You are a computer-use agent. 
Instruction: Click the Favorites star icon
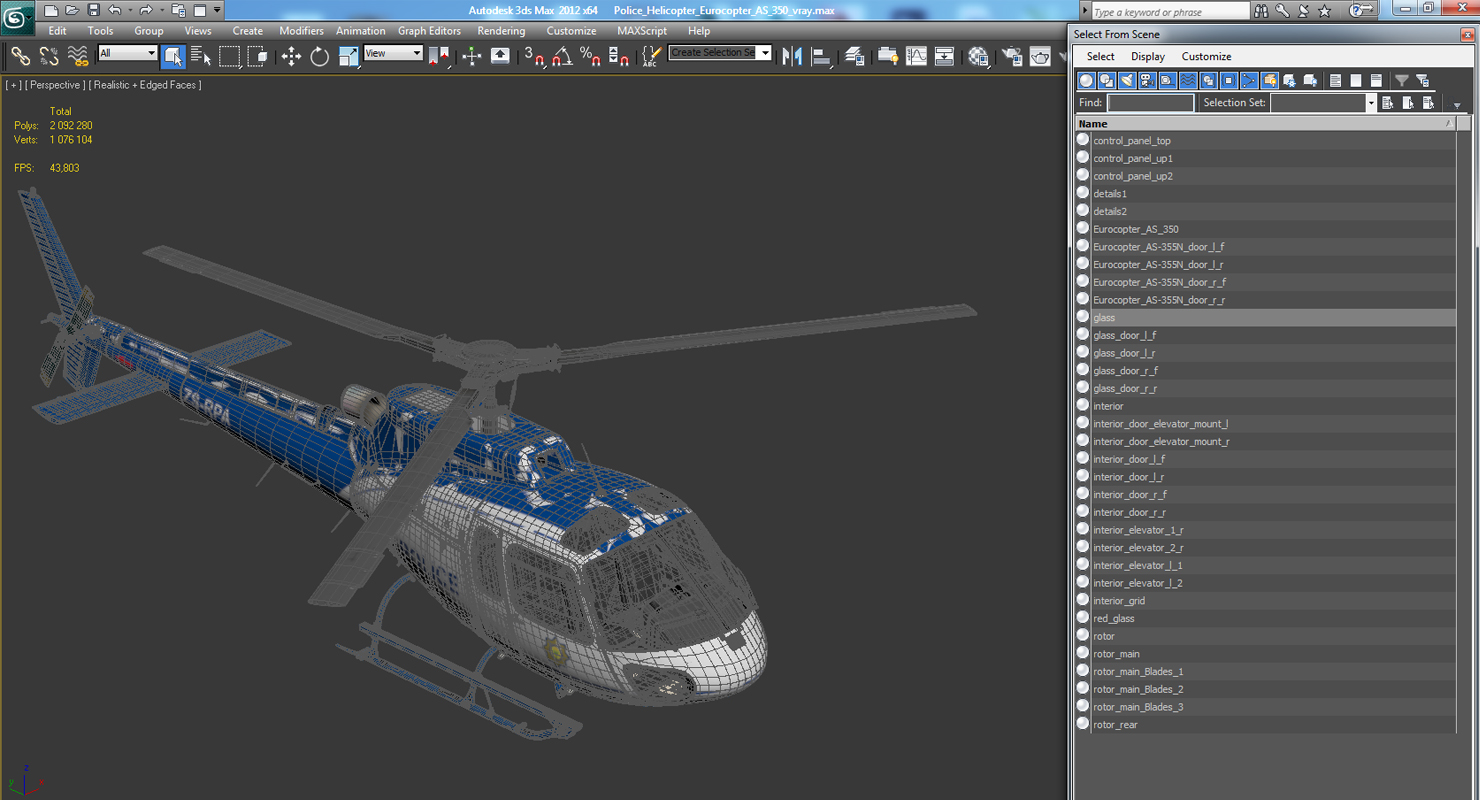pyautogui.click(x=1325, y=11)
